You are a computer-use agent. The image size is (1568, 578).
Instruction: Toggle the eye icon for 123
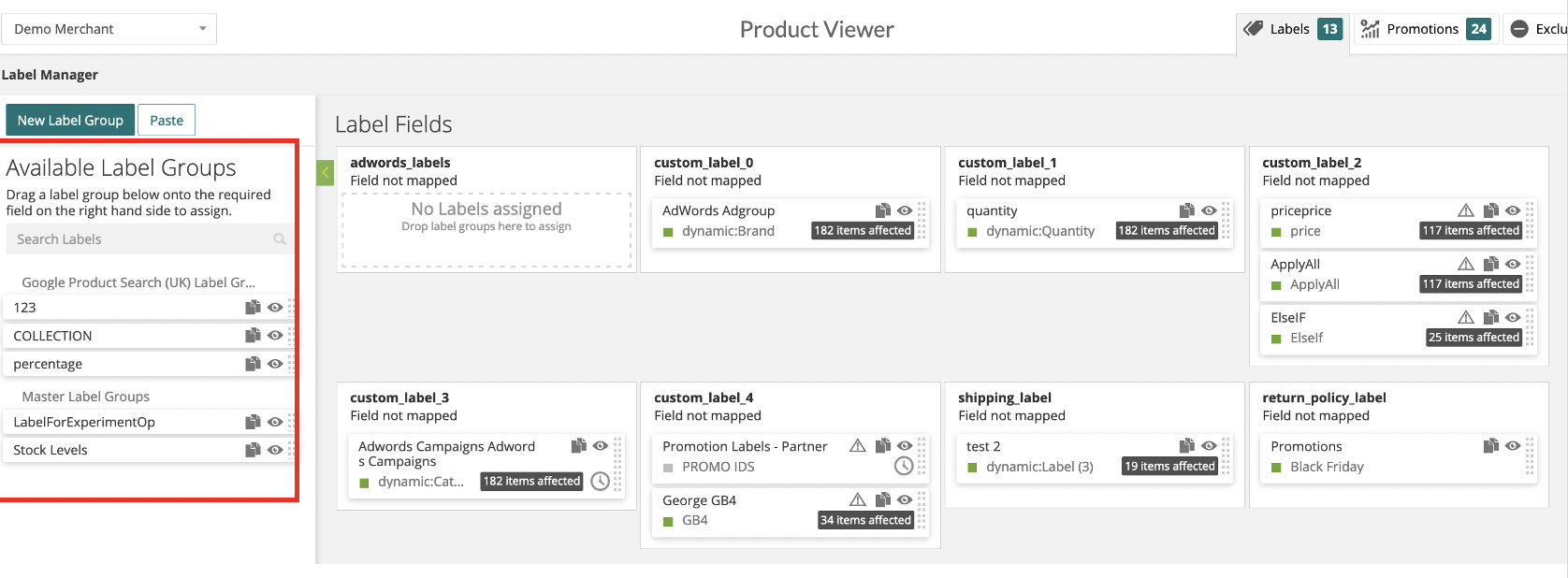[x=275, y=307]
